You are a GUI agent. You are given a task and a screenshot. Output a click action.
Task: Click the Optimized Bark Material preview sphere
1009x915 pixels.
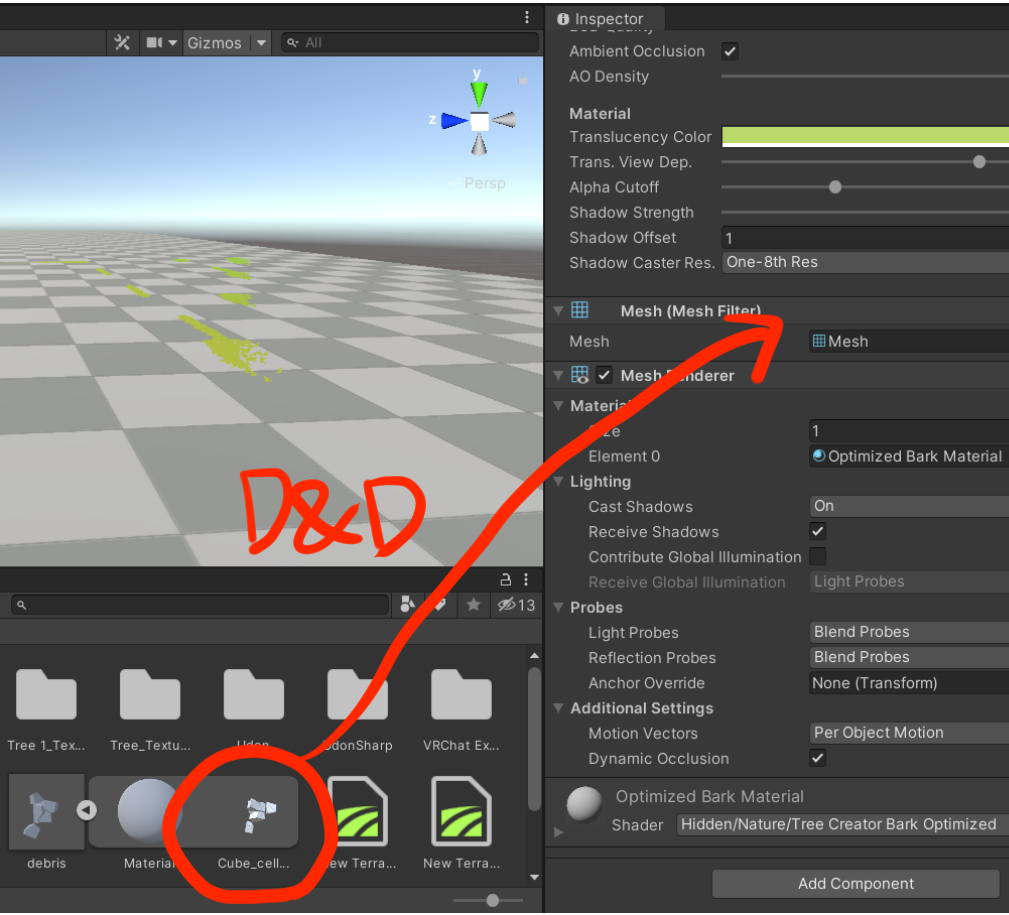pyautogui.click(x=584, y=804)
